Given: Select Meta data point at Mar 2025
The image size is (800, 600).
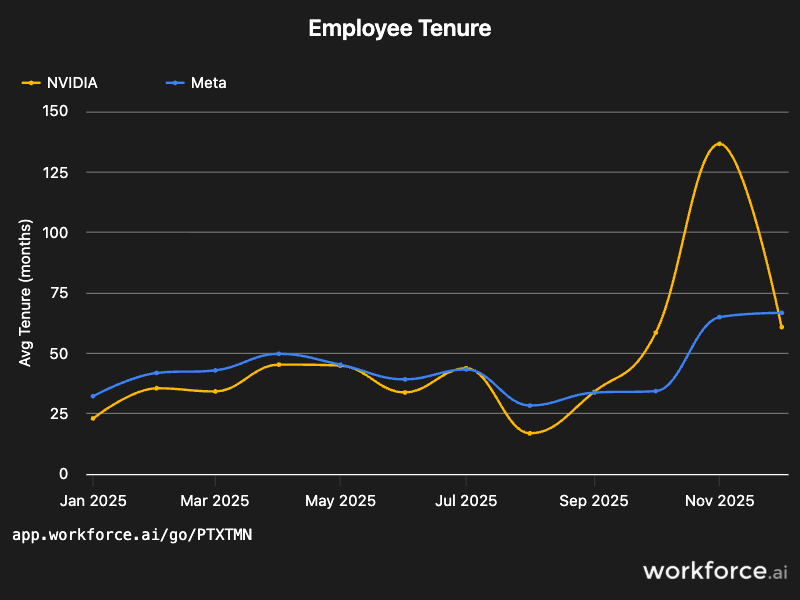Looking at the screenshot, I should pos(215,370).
